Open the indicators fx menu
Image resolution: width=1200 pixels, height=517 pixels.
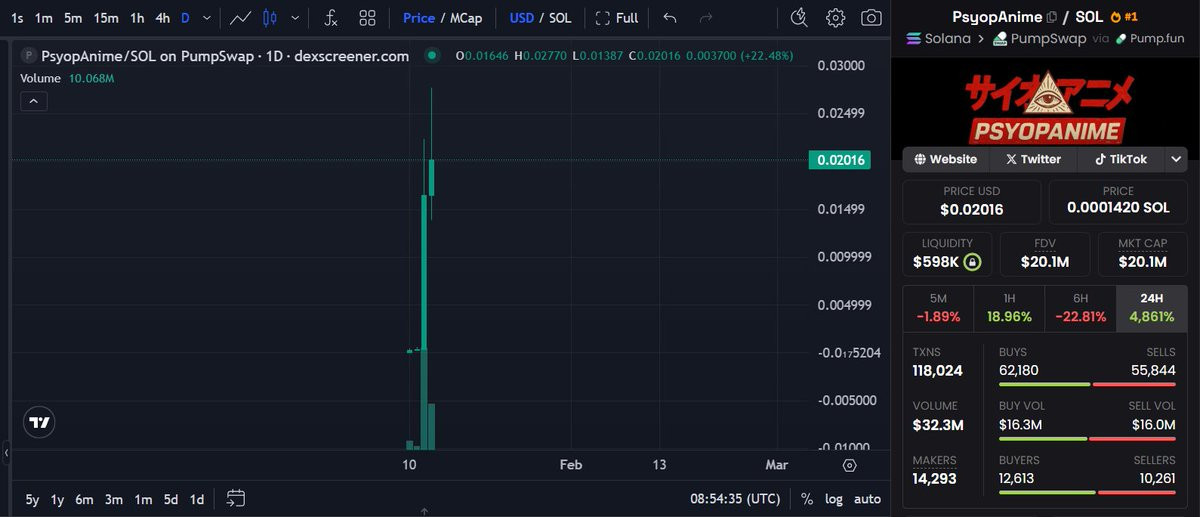pos(331,18)
